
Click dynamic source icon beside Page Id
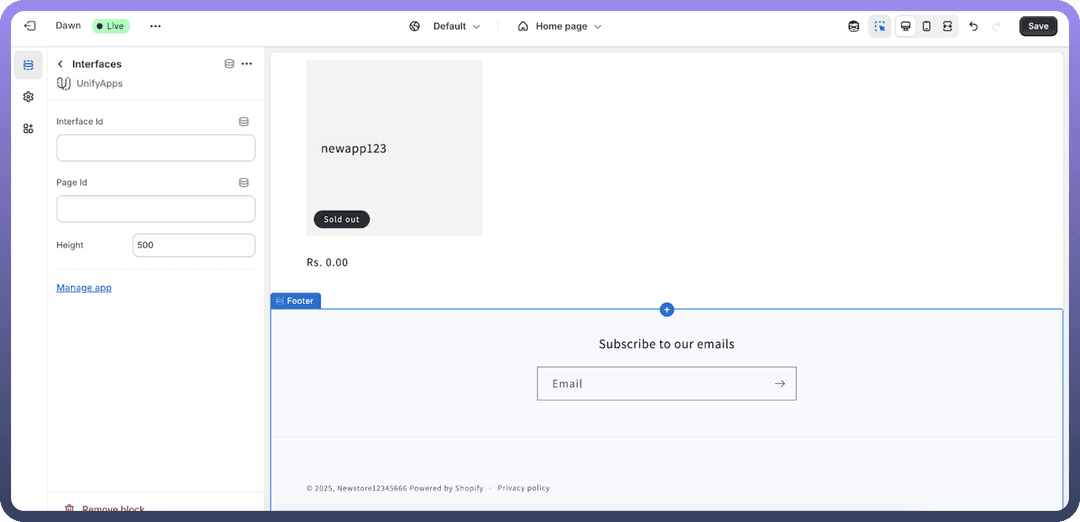tap(244, 183)
